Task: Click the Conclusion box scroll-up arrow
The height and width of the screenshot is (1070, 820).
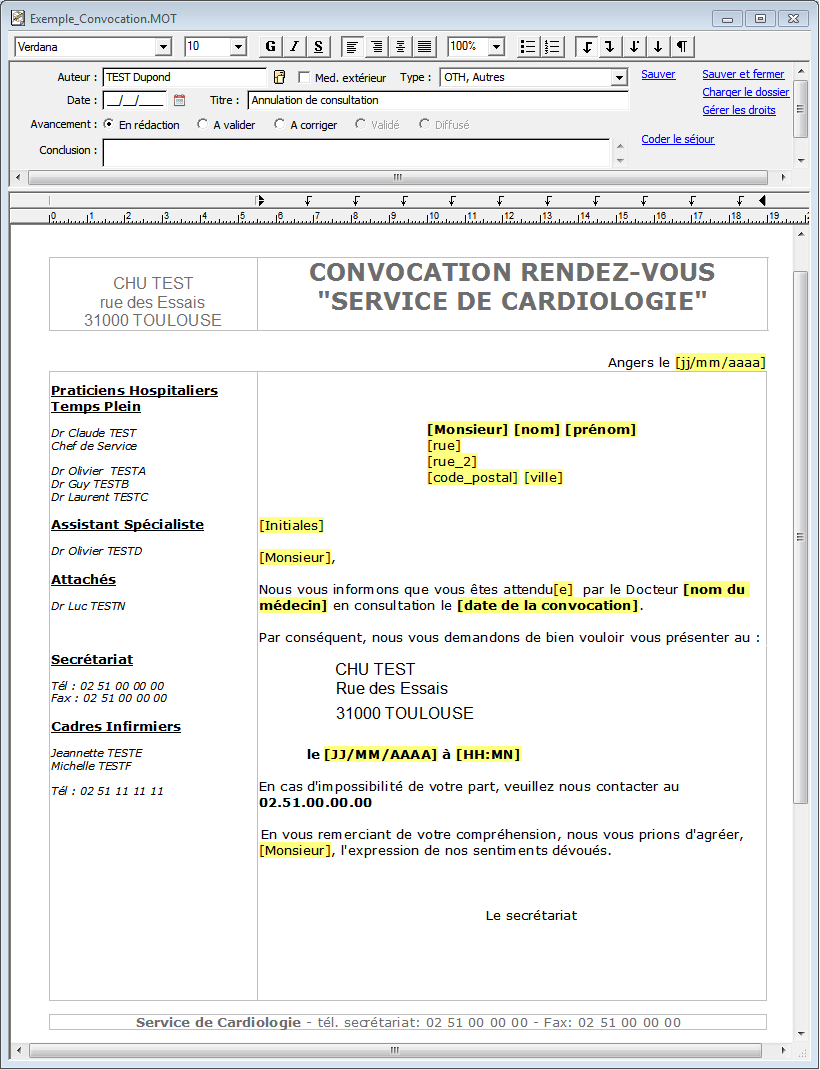Action: 619,145
